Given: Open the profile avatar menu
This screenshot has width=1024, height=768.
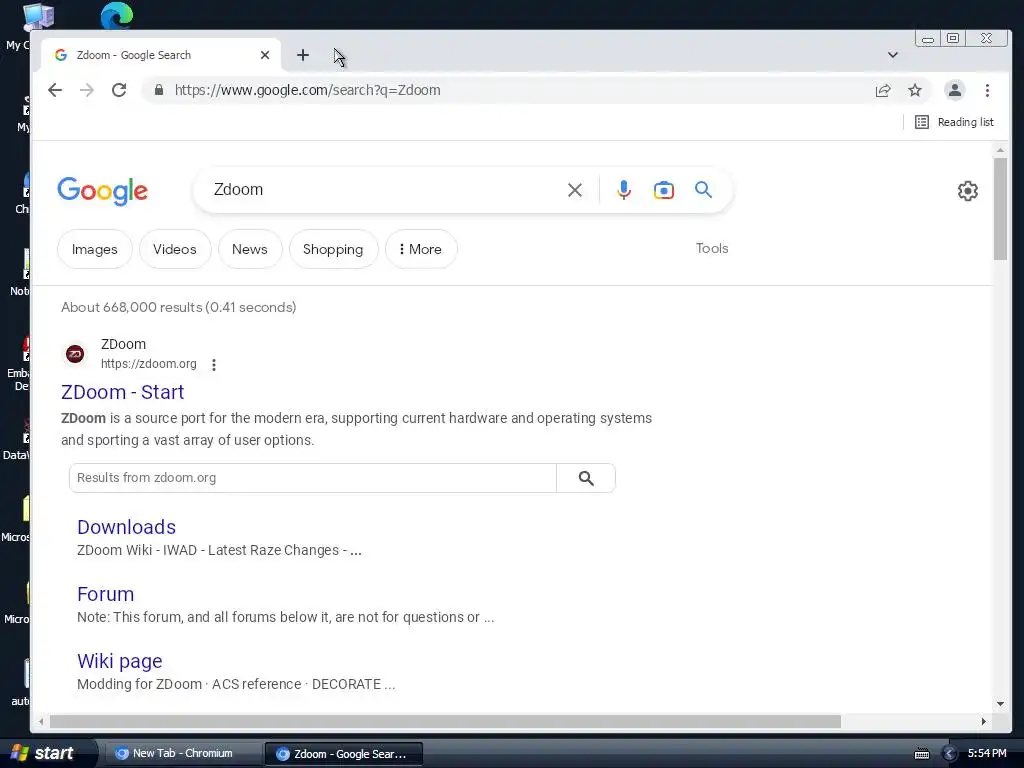Looking at the screenshot, I should pyautogui.click(x=955, y=90).
